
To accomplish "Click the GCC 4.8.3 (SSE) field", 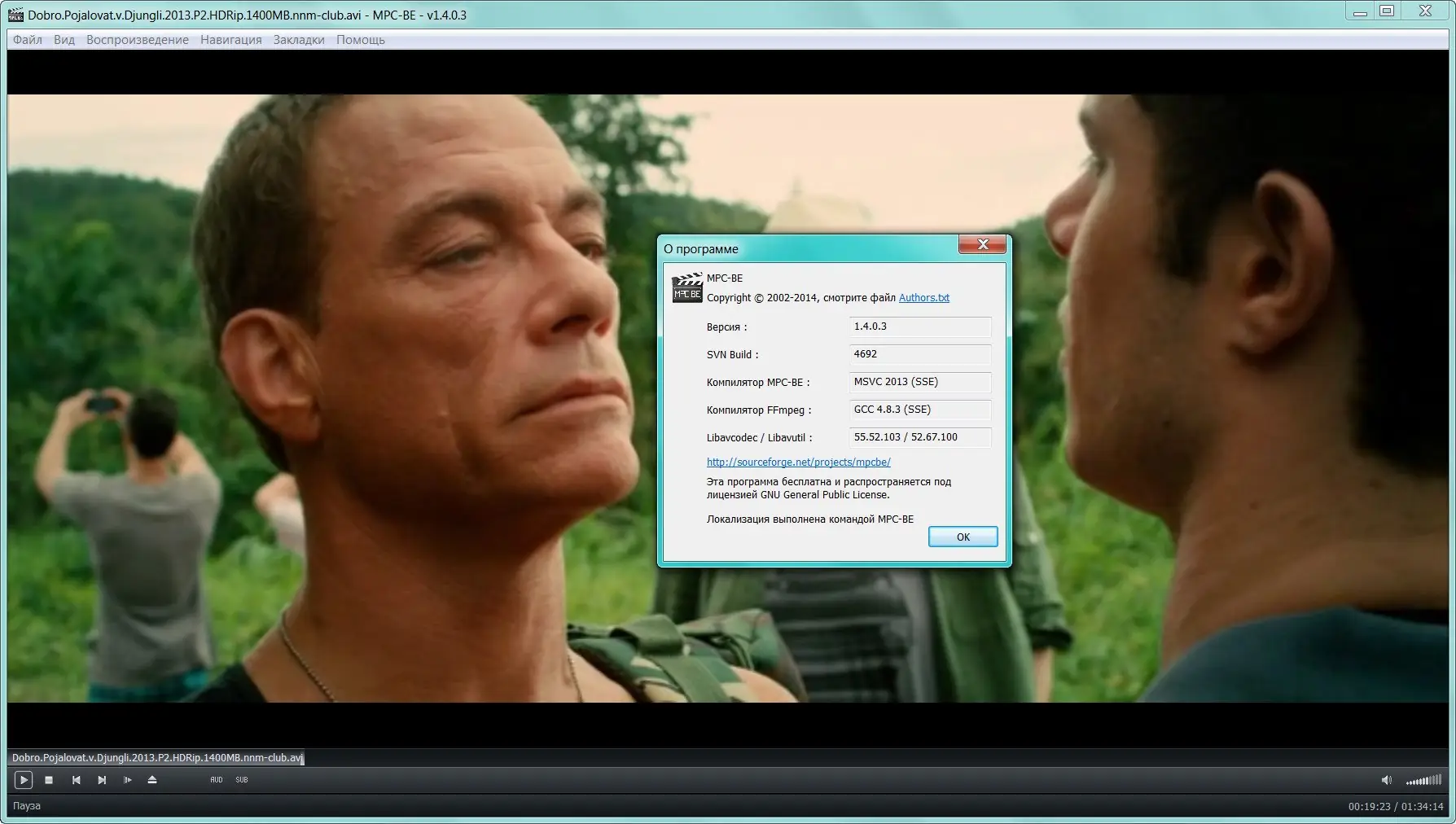I will pyautogui.click(x=920, y=410).
